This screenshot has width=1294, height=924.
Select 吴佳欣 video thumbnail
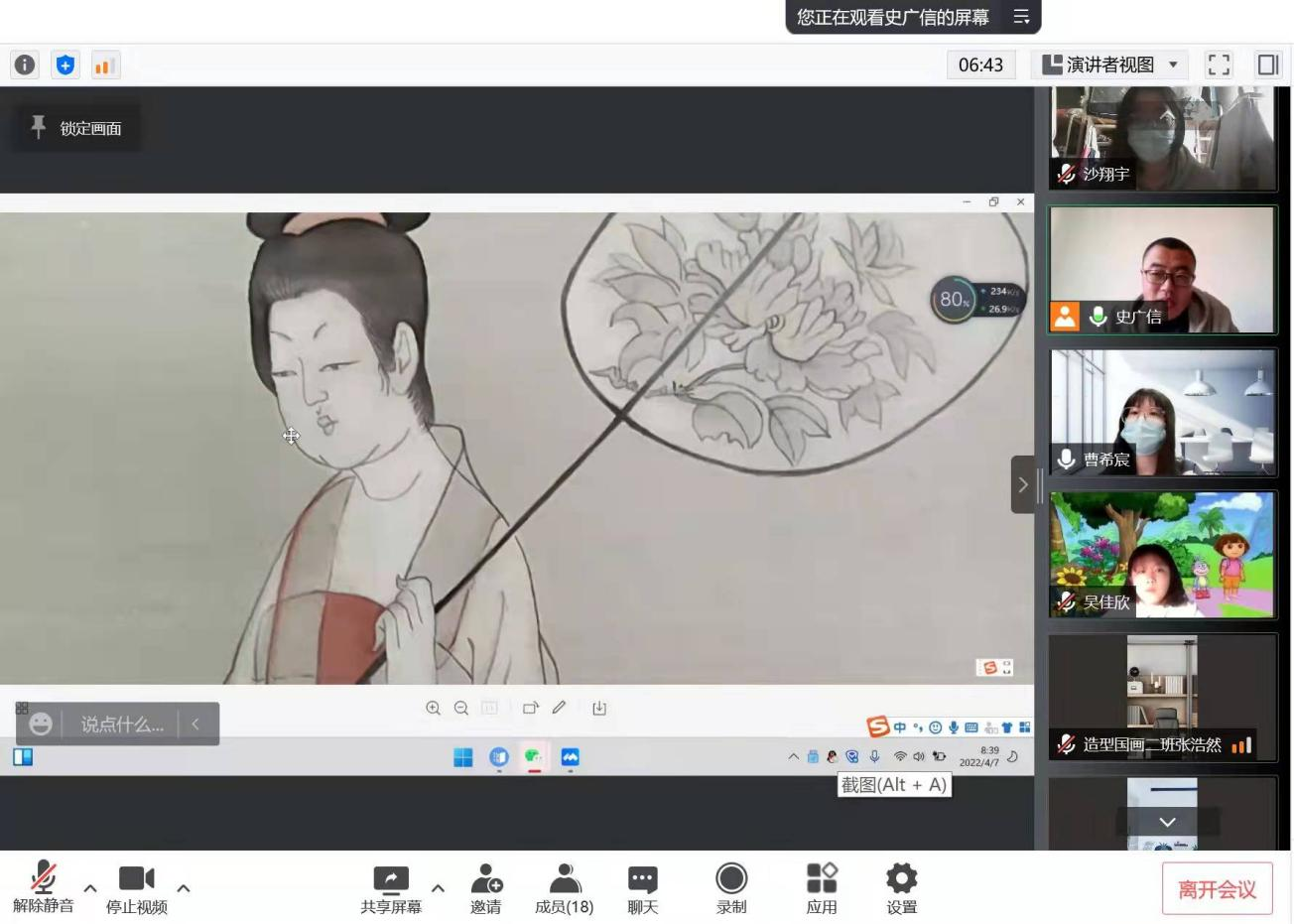point(1162,555)
